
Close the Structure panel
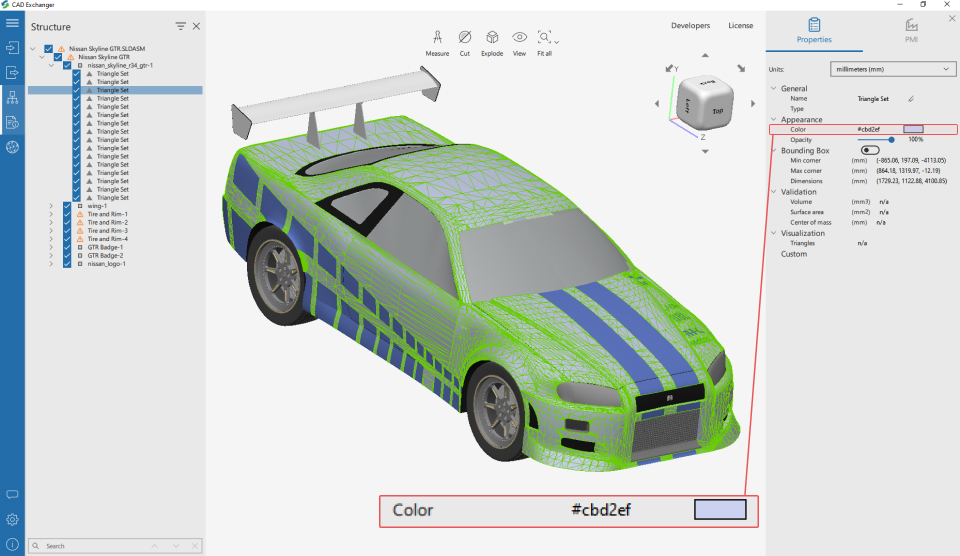(197, 26)
